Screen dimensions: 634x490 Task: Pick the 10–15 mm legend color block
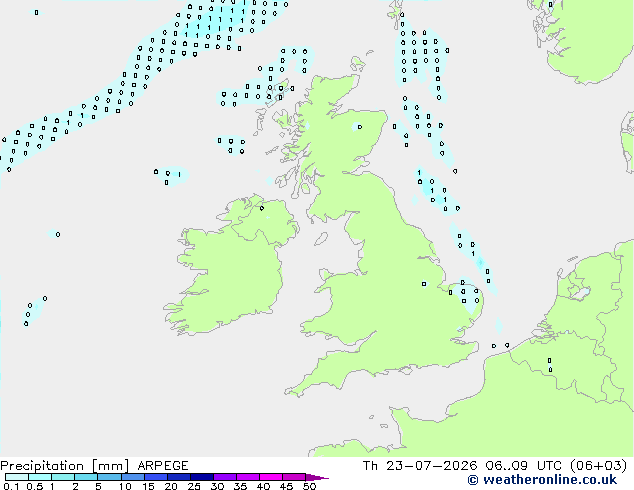pyautogui.click(x=133, y=477)
